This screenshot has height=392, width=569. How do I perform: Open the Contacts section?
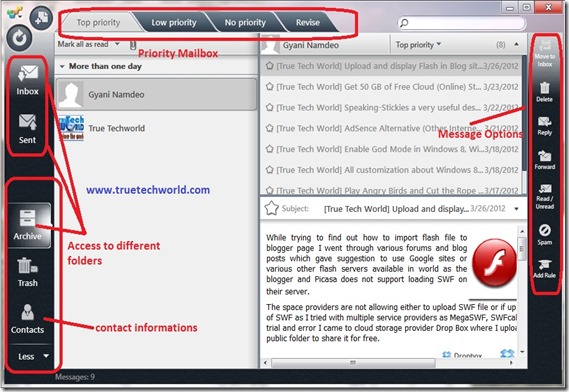point(27,319)
